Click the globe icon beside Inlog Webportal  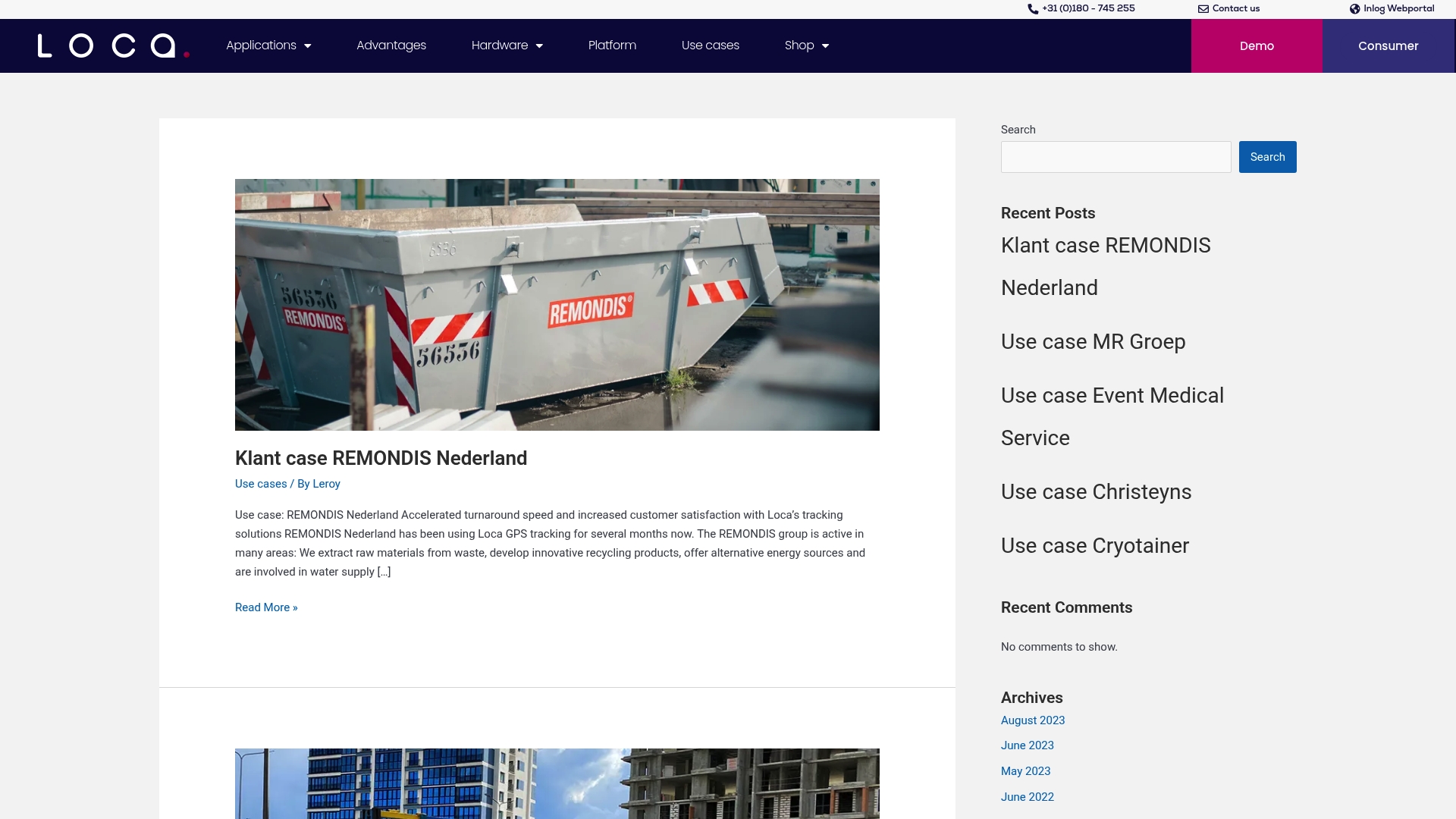point(1355,9)
